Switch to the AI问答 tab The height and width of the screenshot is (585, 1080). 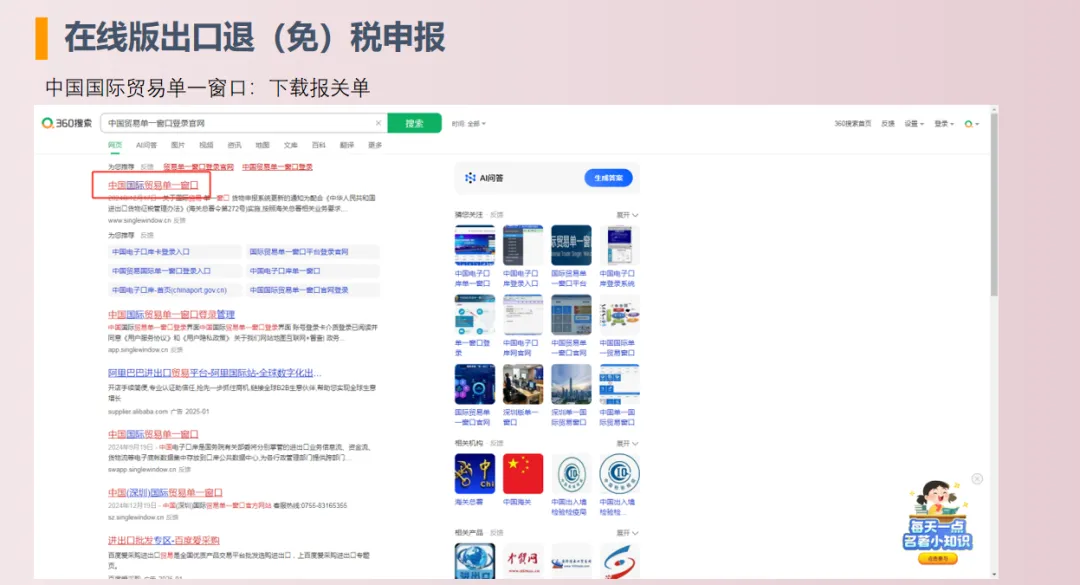[x=146, y=145]
